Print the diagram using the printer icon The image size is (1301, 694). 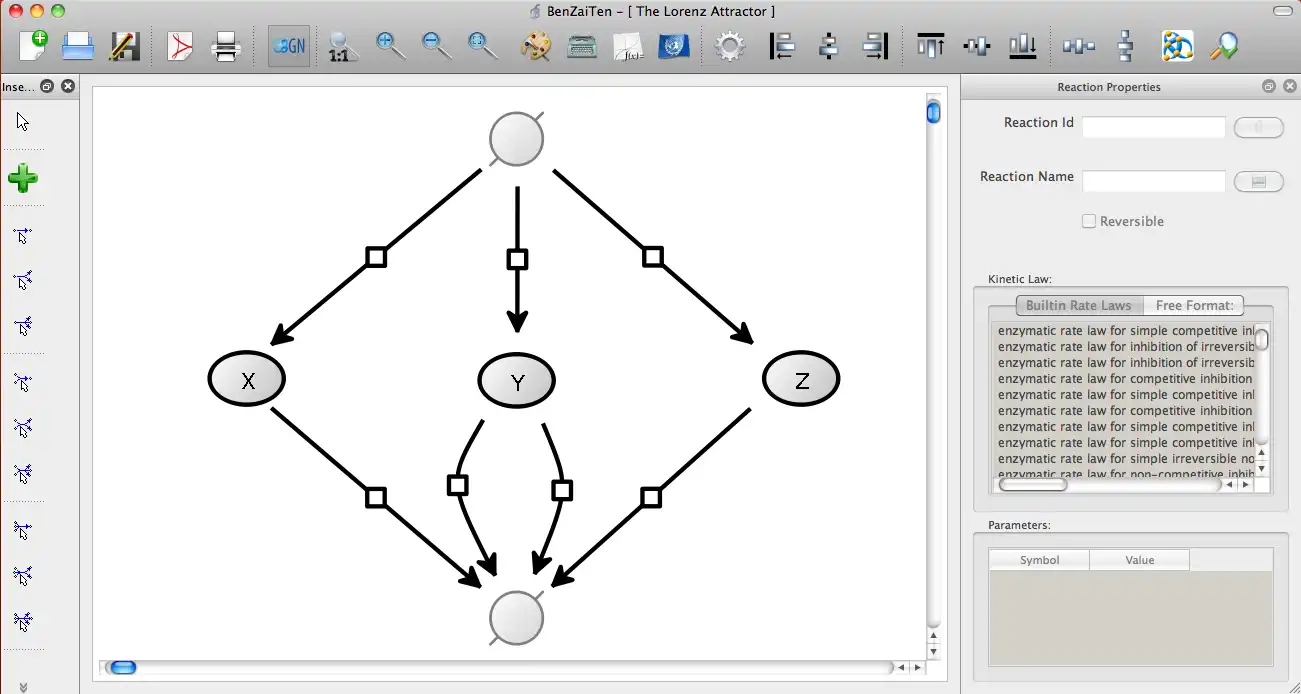226,46
